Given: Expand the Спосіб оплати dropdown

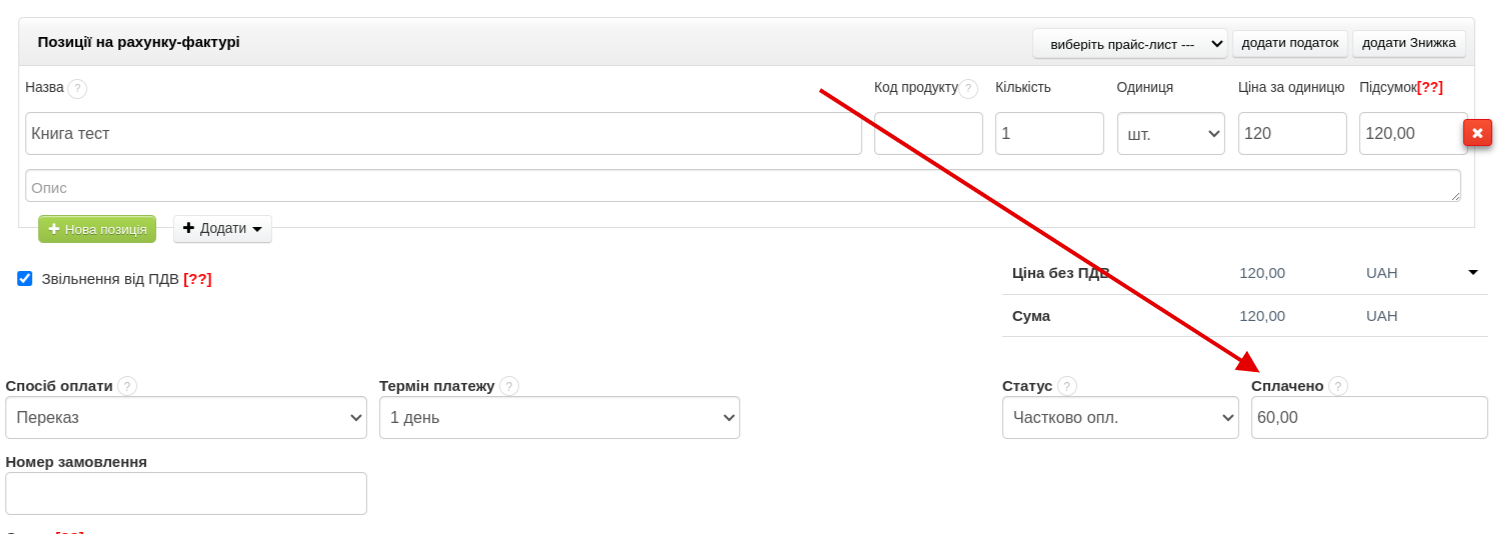Looking at the screenshot, I should pyautogui.click(x=186, y=418).
